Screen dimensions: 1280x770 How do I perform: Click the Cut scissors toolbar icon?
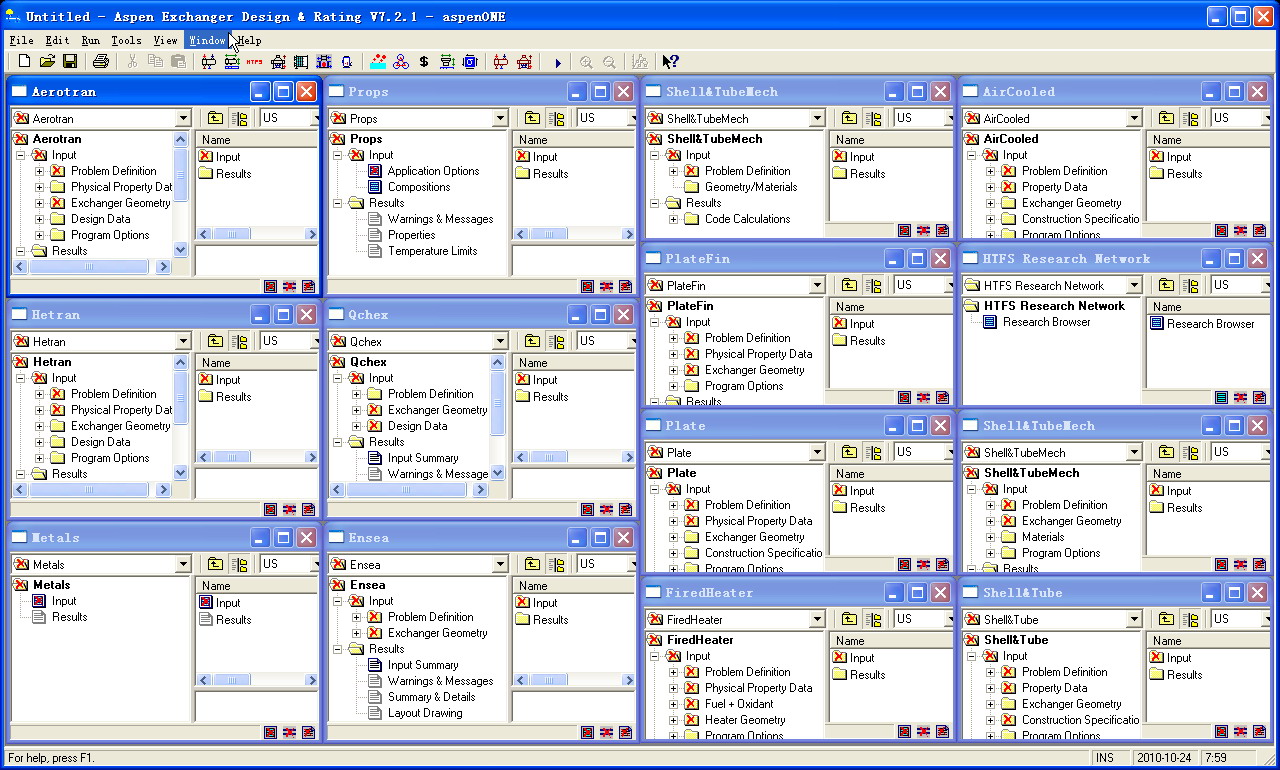[131, 62]
